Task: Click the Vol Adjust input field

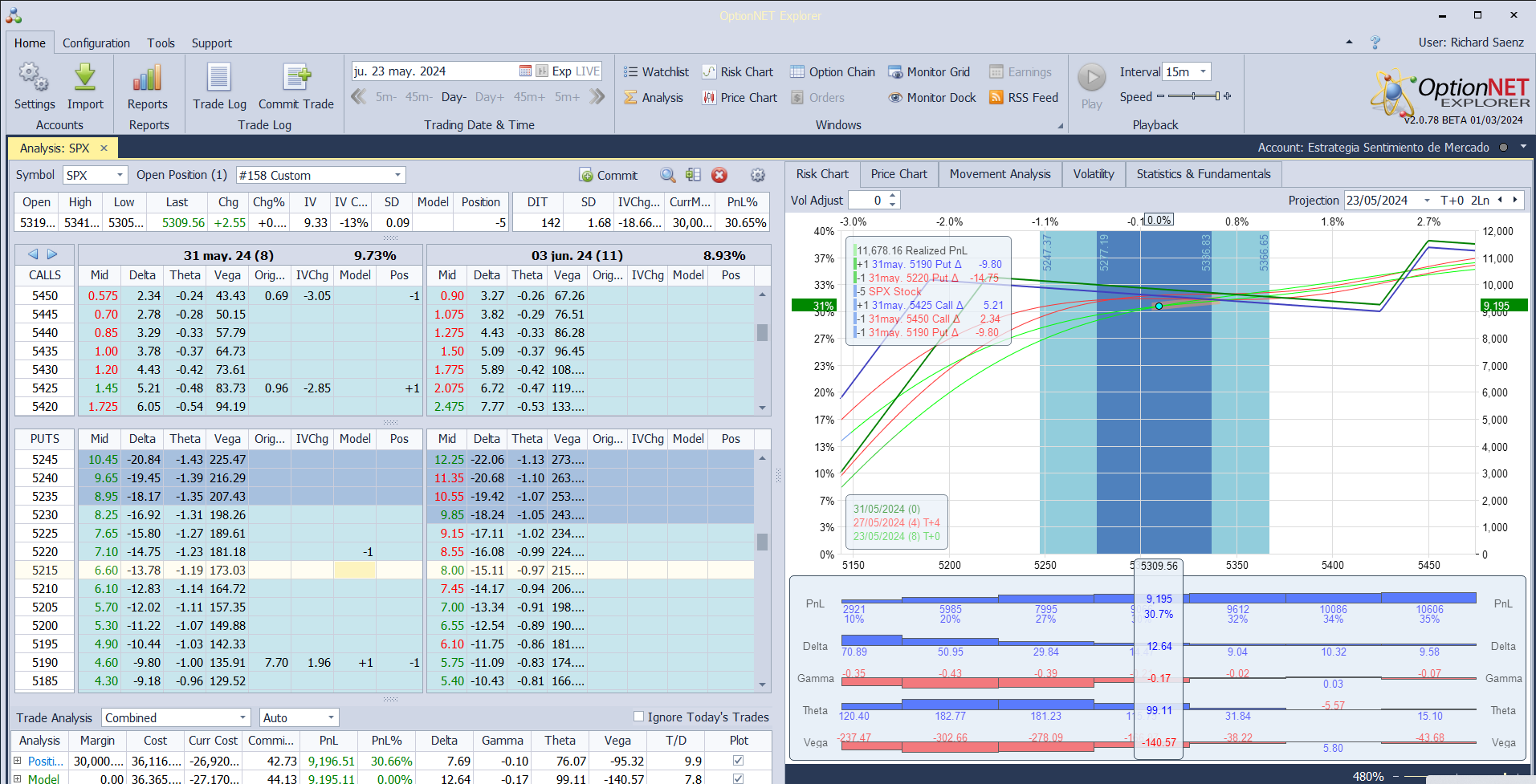Action: (868, 201)
